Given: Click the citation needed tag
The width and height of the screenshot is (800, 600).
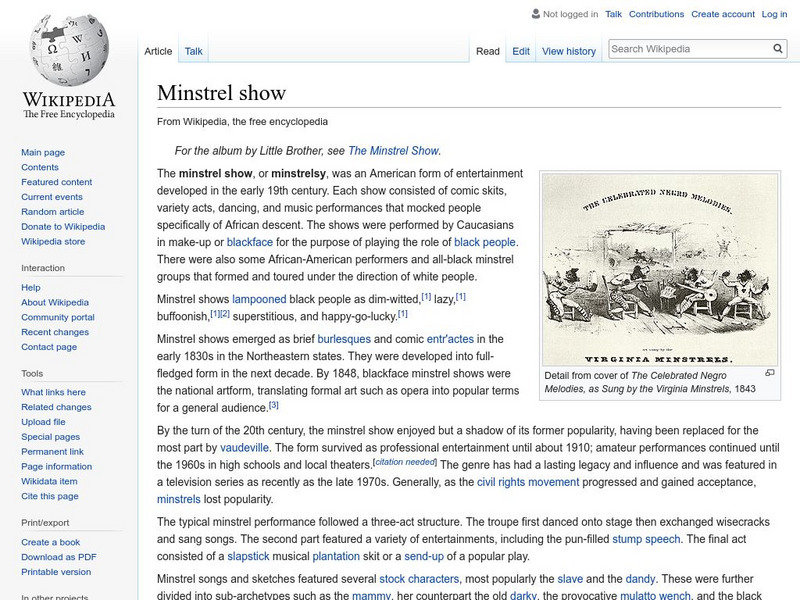Looking at the screenshot, I should tap(405, 462).
